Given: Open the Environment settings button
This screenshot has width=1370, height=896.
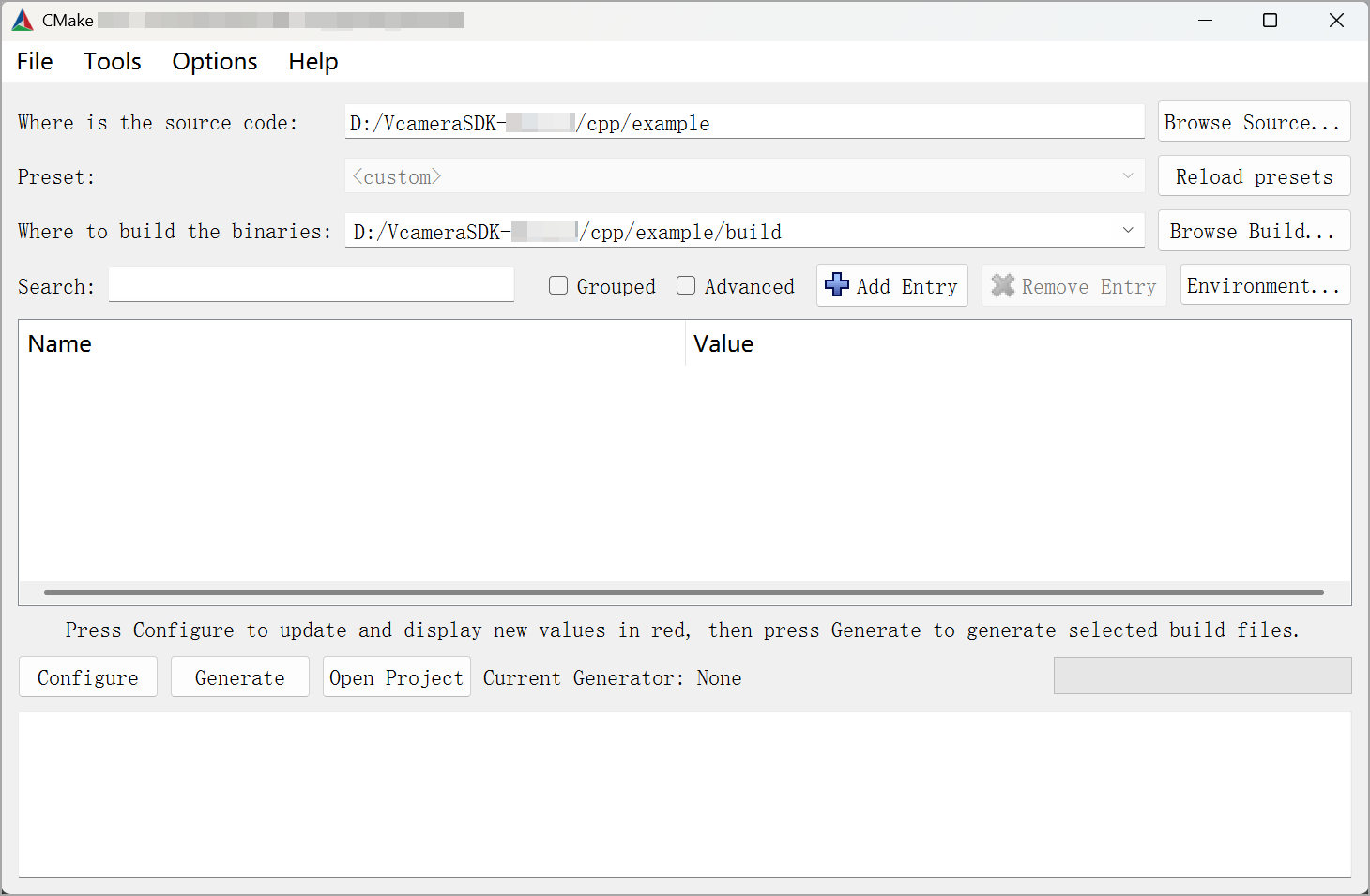Looking at the screenshot, I should pos(1265,285).
